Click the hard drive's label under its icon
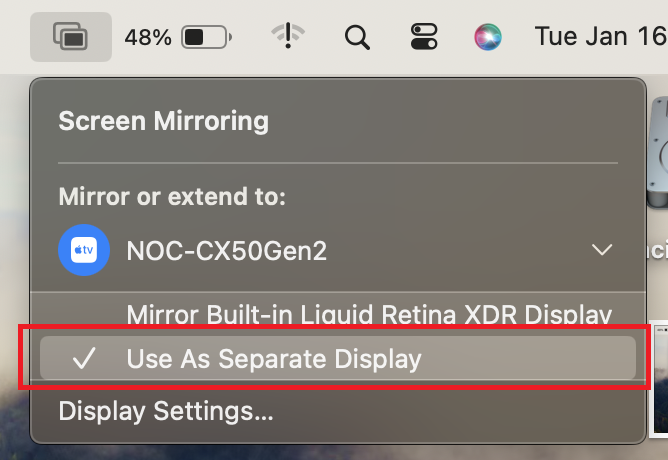This screenshot has width=668, height=460. pos(659,250)
